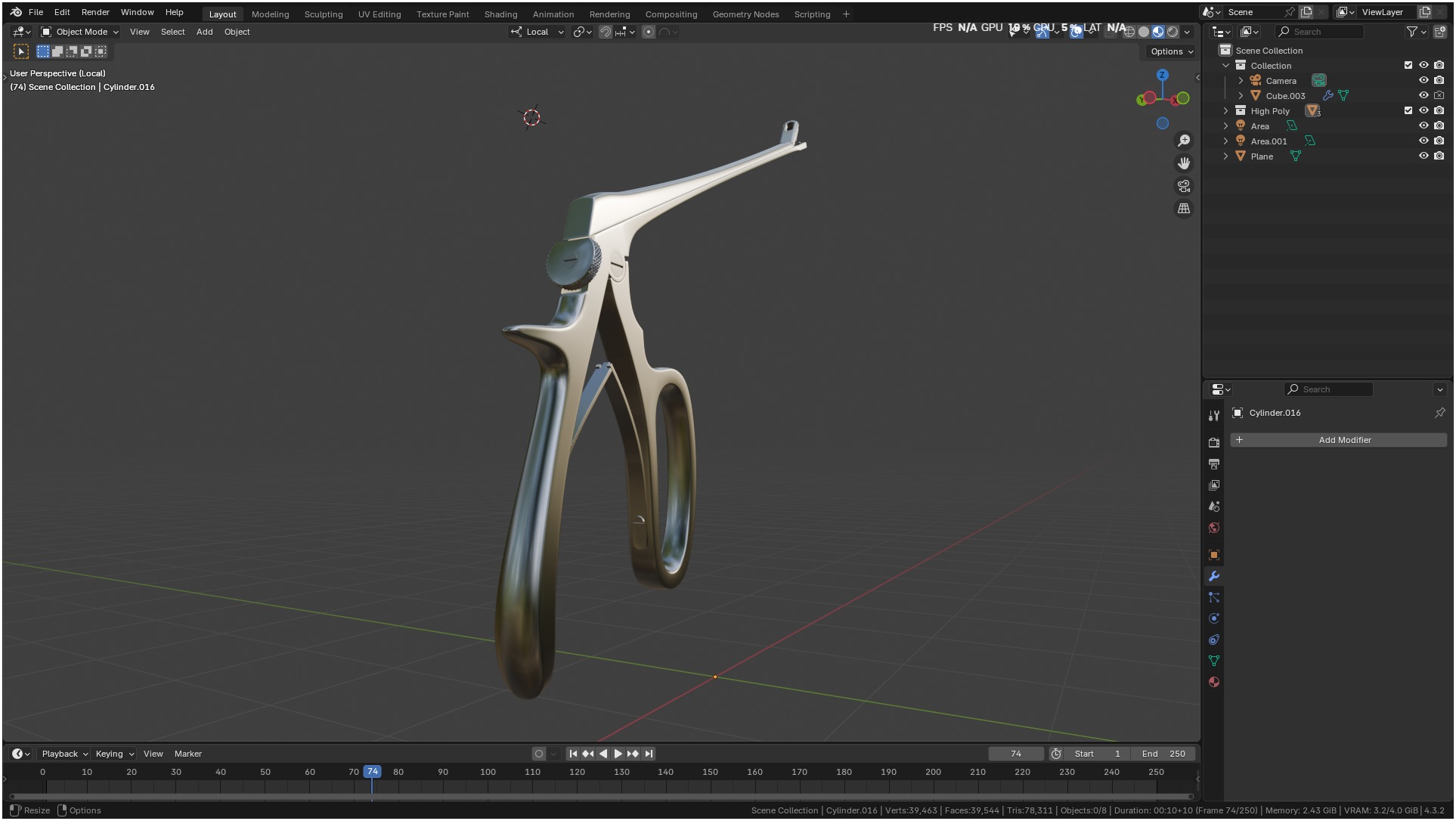The image size is (1456, 821).
Task: Open the Material properties tab icon
Action: 1214,683
